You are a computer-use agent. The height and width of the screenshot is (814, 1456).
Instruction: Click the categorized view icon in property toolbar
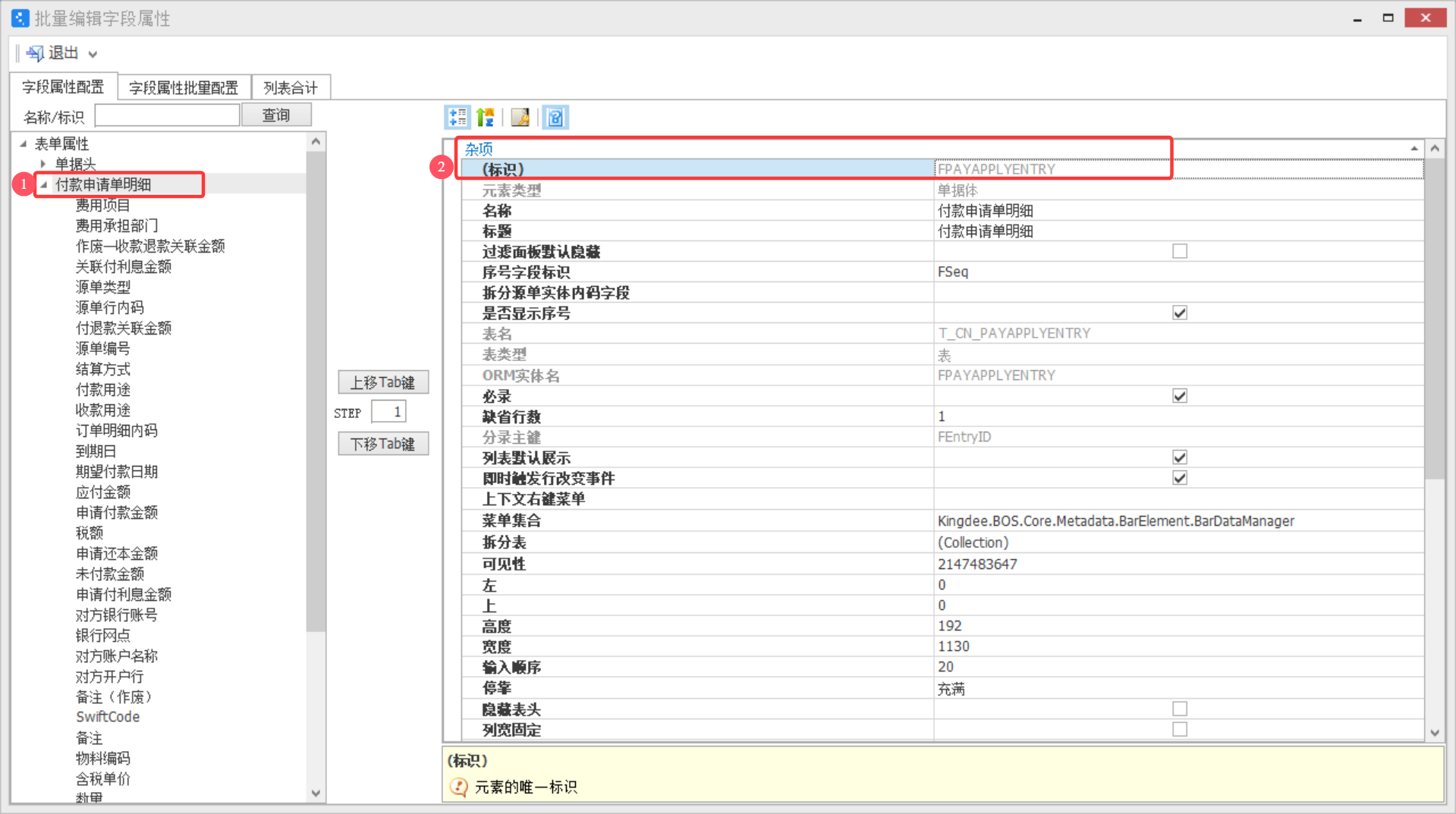coord(458,117)
